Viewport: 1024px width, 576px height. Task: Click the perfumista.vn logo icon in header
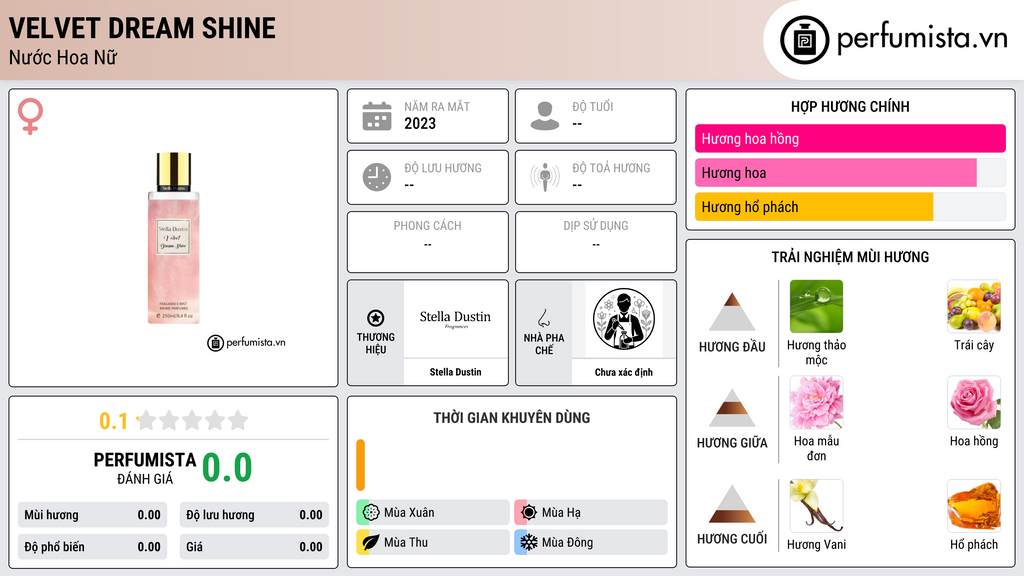804,40
